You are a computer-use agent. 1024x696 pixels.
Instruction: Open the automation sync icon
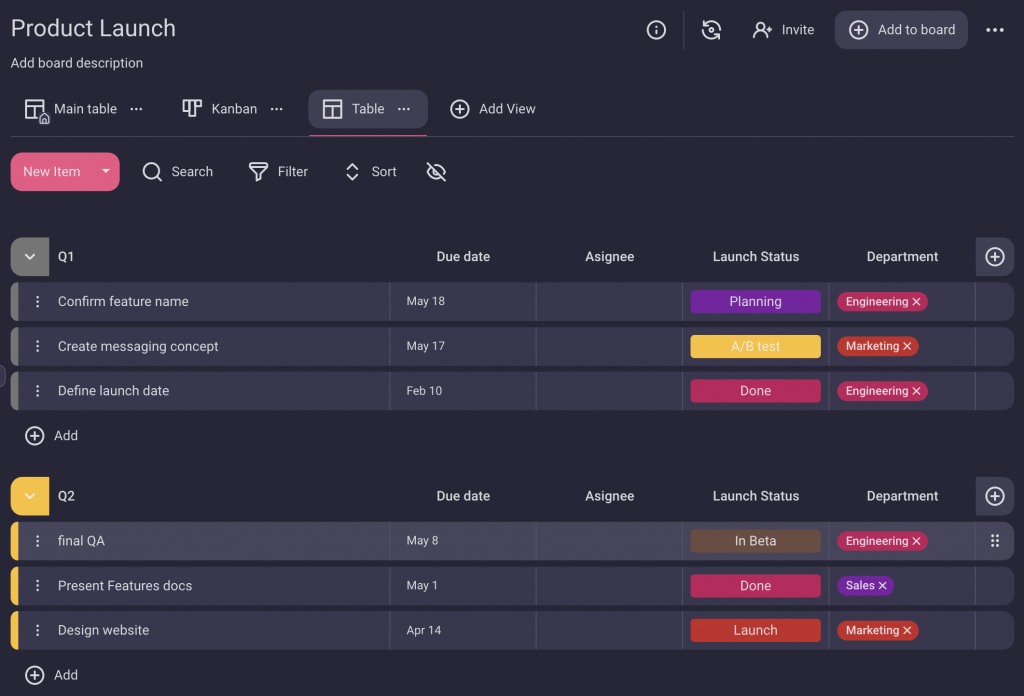[x=711, y=30]
